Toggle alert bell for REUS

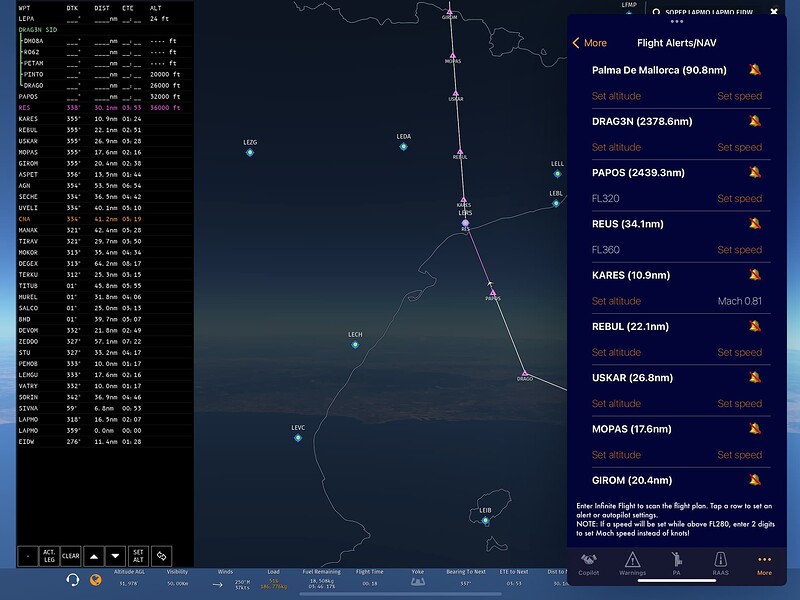click(755, 223)
